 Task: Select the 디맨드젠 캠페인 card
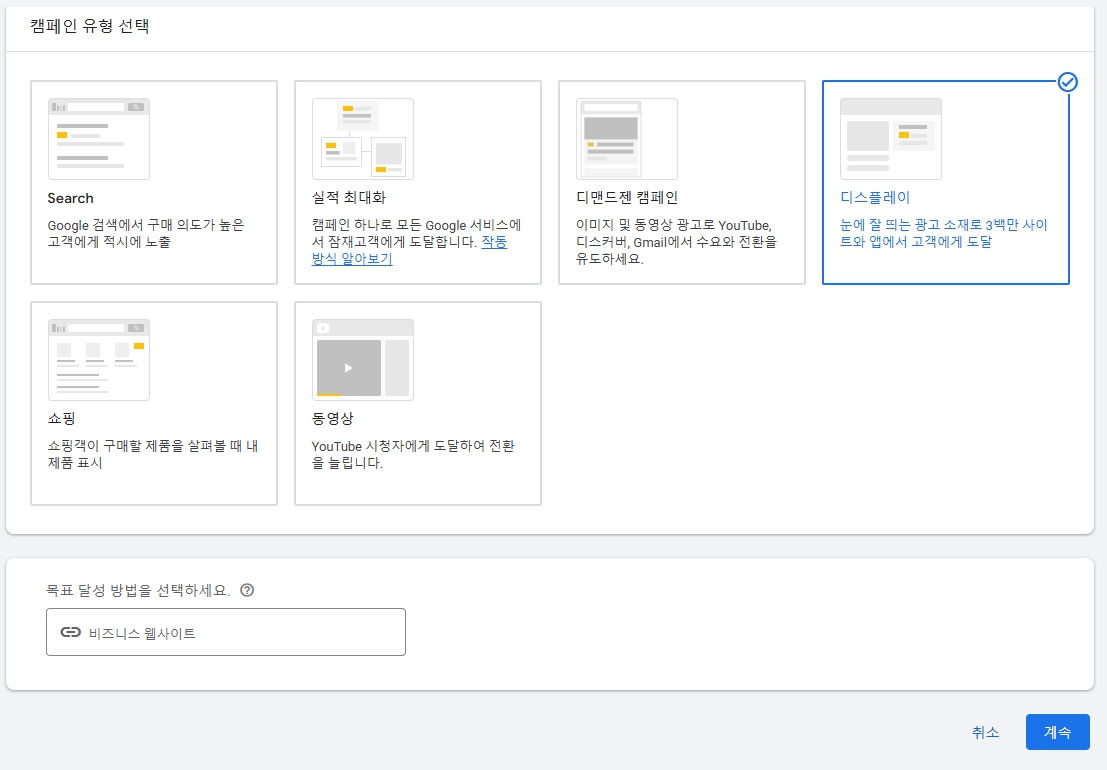pos(682,182)
